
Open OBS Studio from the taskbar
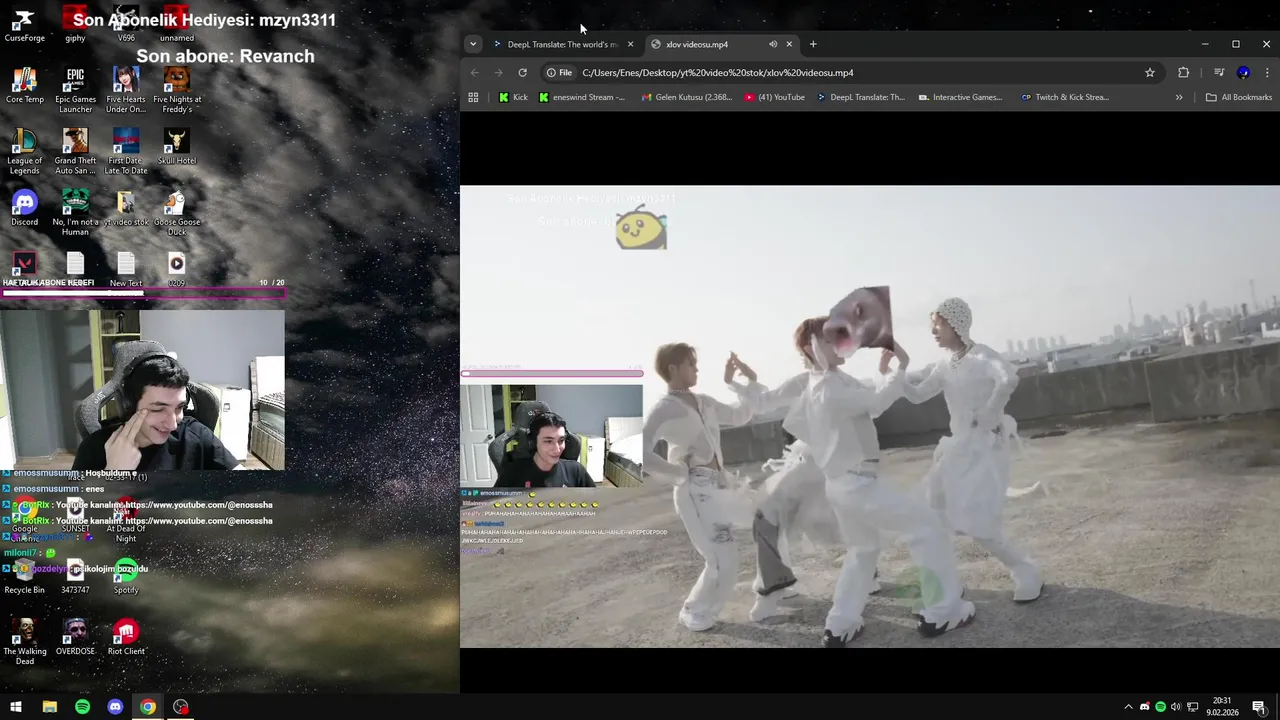[180, 707]
